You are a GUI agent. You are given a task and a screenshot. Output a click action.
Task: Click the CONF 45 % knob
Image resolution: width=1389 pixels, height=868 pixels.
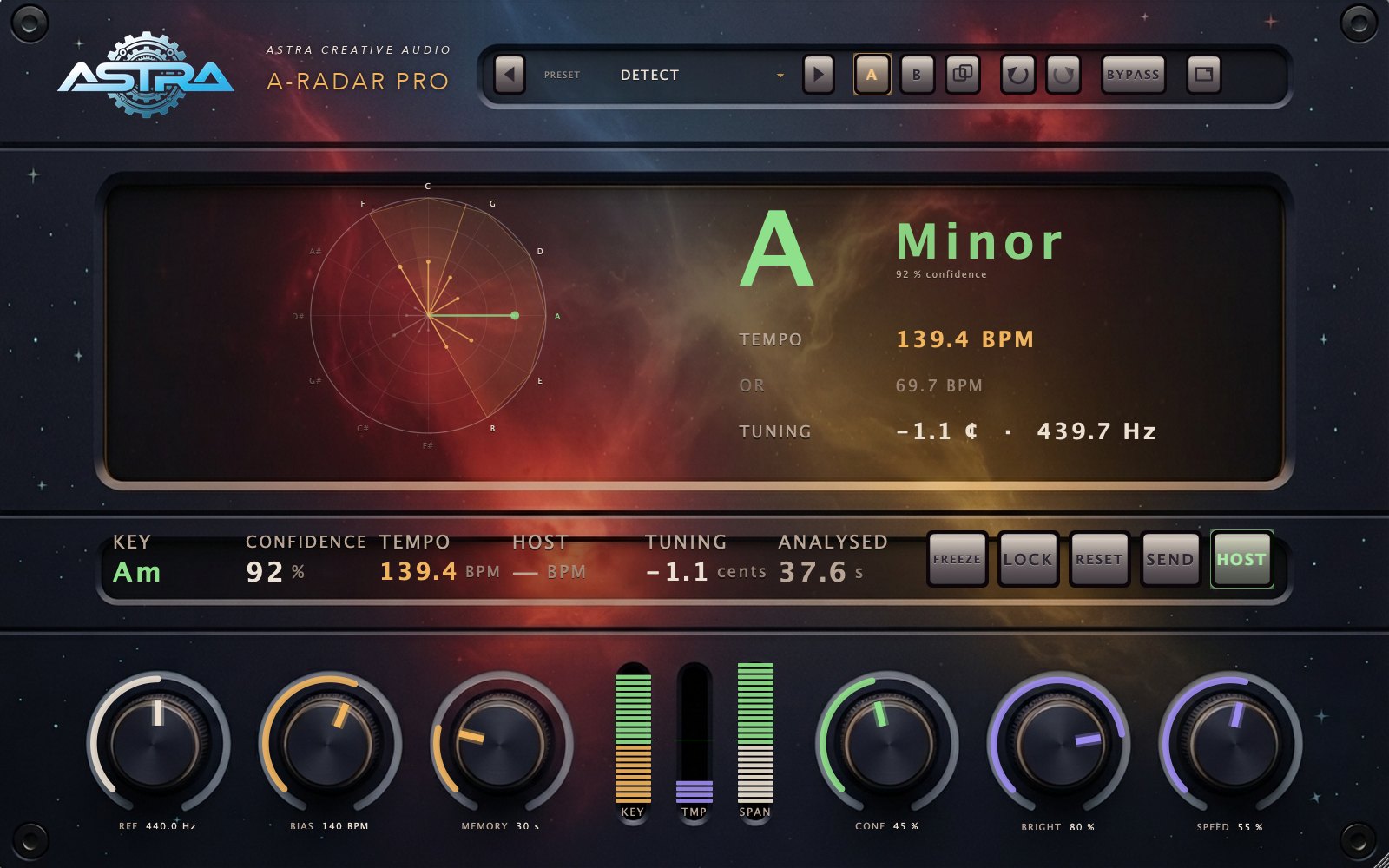click(x=886, y=744)
